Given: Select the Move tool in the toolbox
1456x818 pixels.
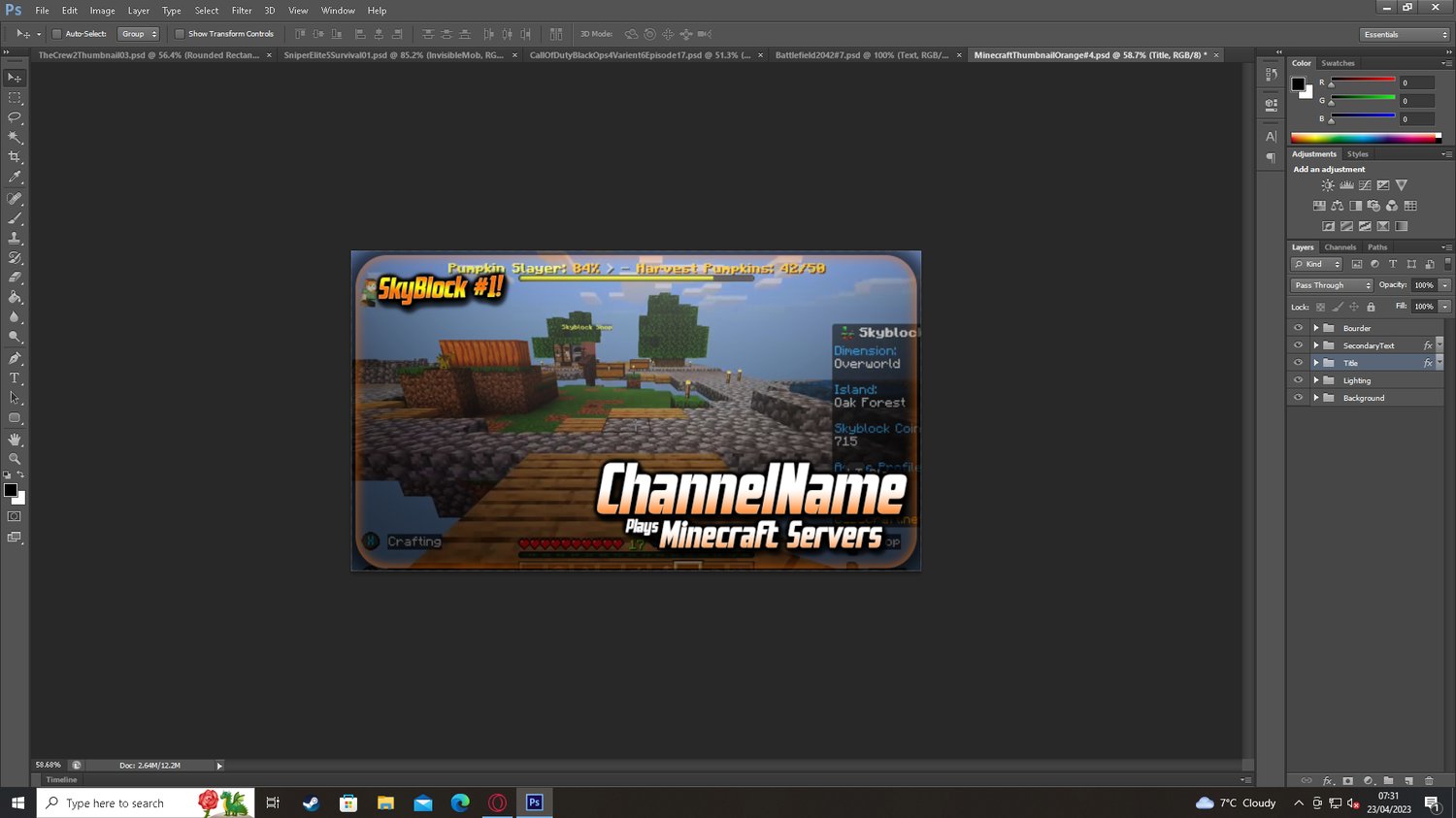Looking at the screenshot, I should (15, 78).
